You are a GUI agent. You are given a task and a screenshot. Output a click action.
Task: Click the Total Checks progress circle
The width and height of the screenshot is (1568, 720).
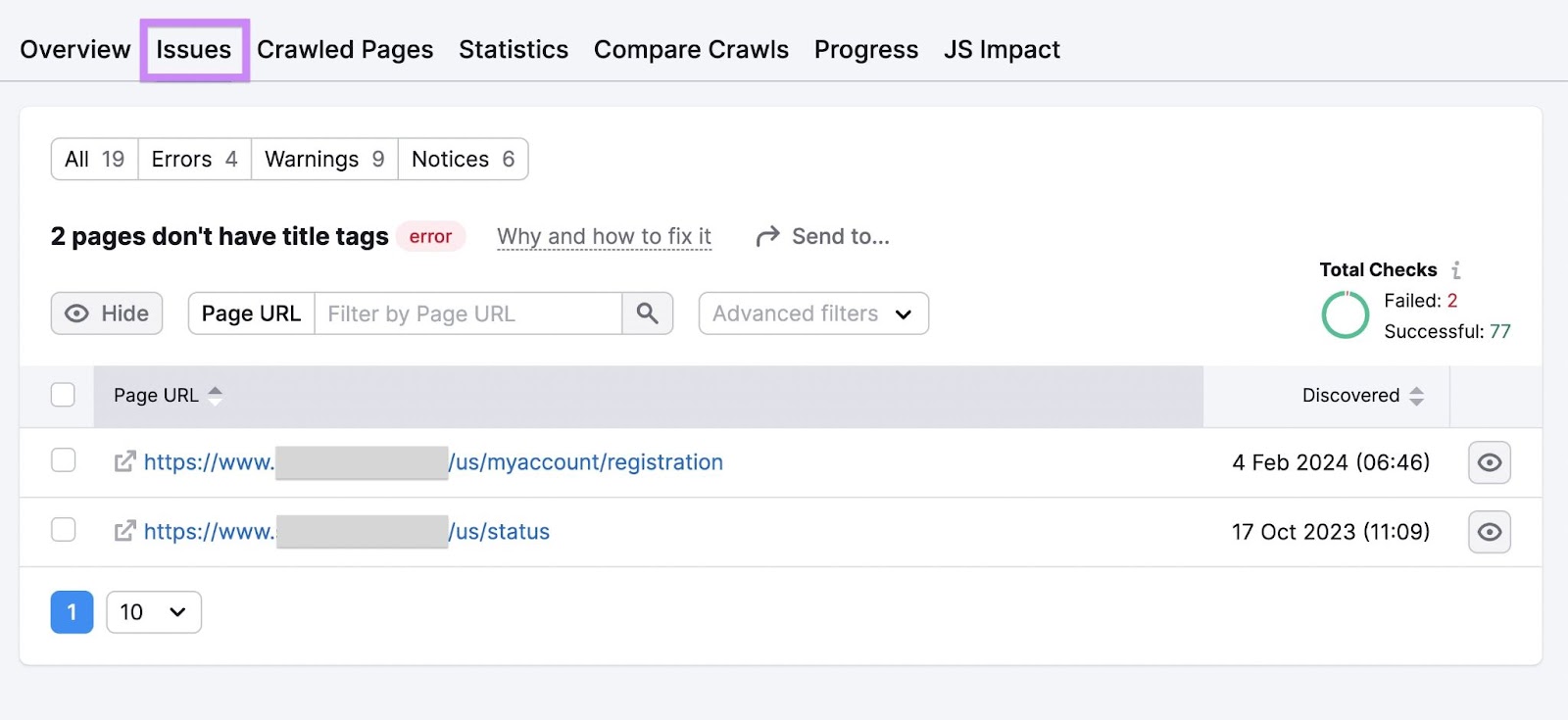tap(1345, 315)
